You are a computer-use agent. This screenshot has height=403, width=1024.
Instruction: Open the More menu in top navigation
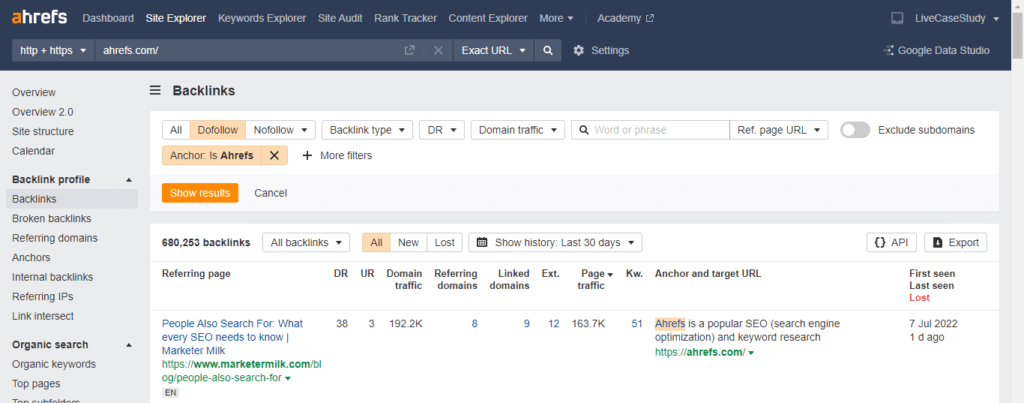coord(556,18)
